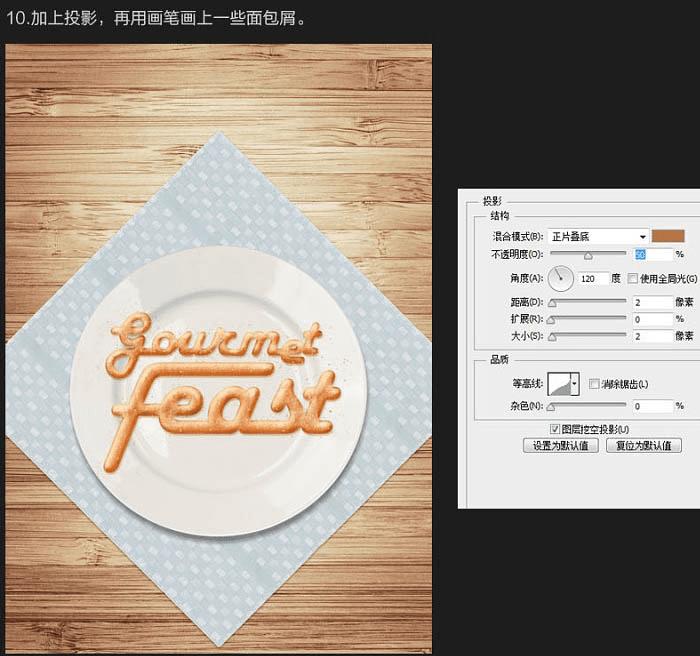Click the 杂色 noise slider handle
Image resolution: width=700 pixels, height=656 pixels.
[551, 407]
